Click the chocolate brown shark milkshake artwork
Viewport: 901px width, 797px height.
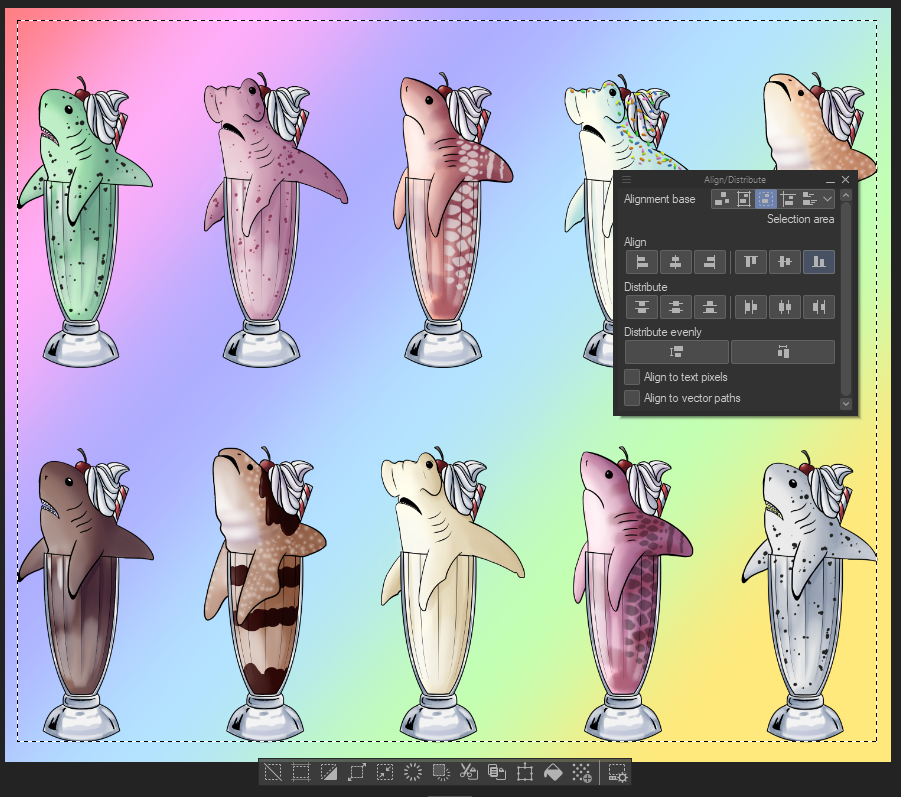pyautogui.click(x=85, y=594)
